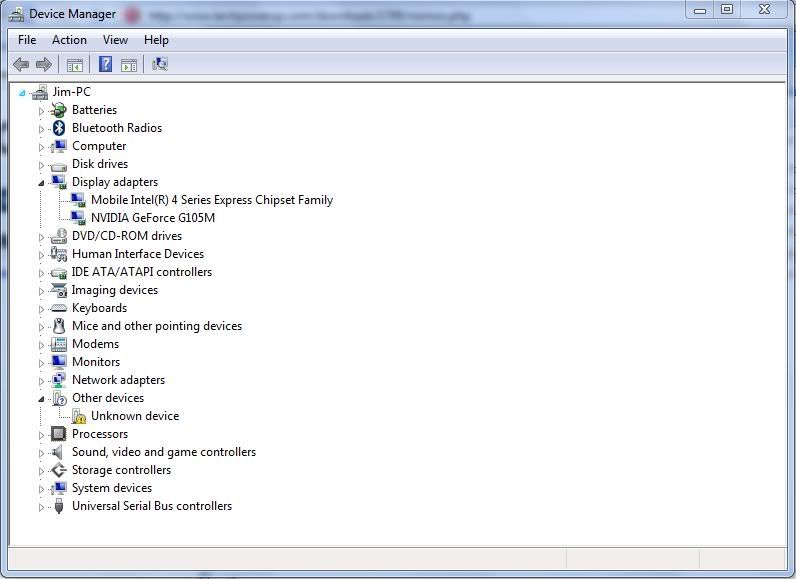Screen dimensions: 796x579
Task: Select the System devices label
Action: [112, 488]
